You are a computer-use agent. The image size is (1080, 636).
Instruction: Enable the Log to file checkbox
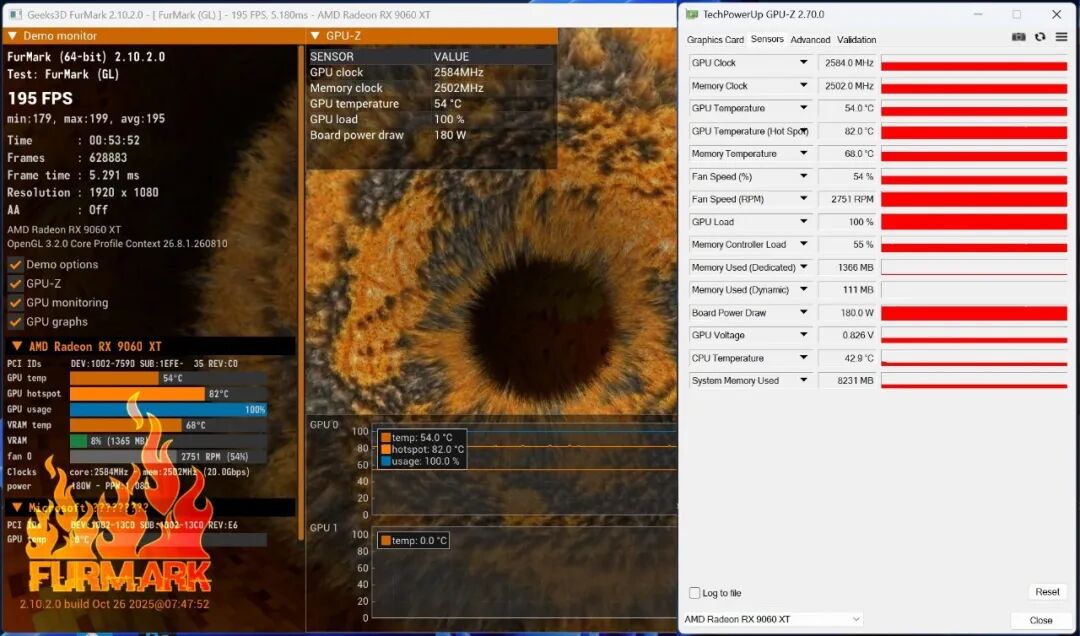694,593
